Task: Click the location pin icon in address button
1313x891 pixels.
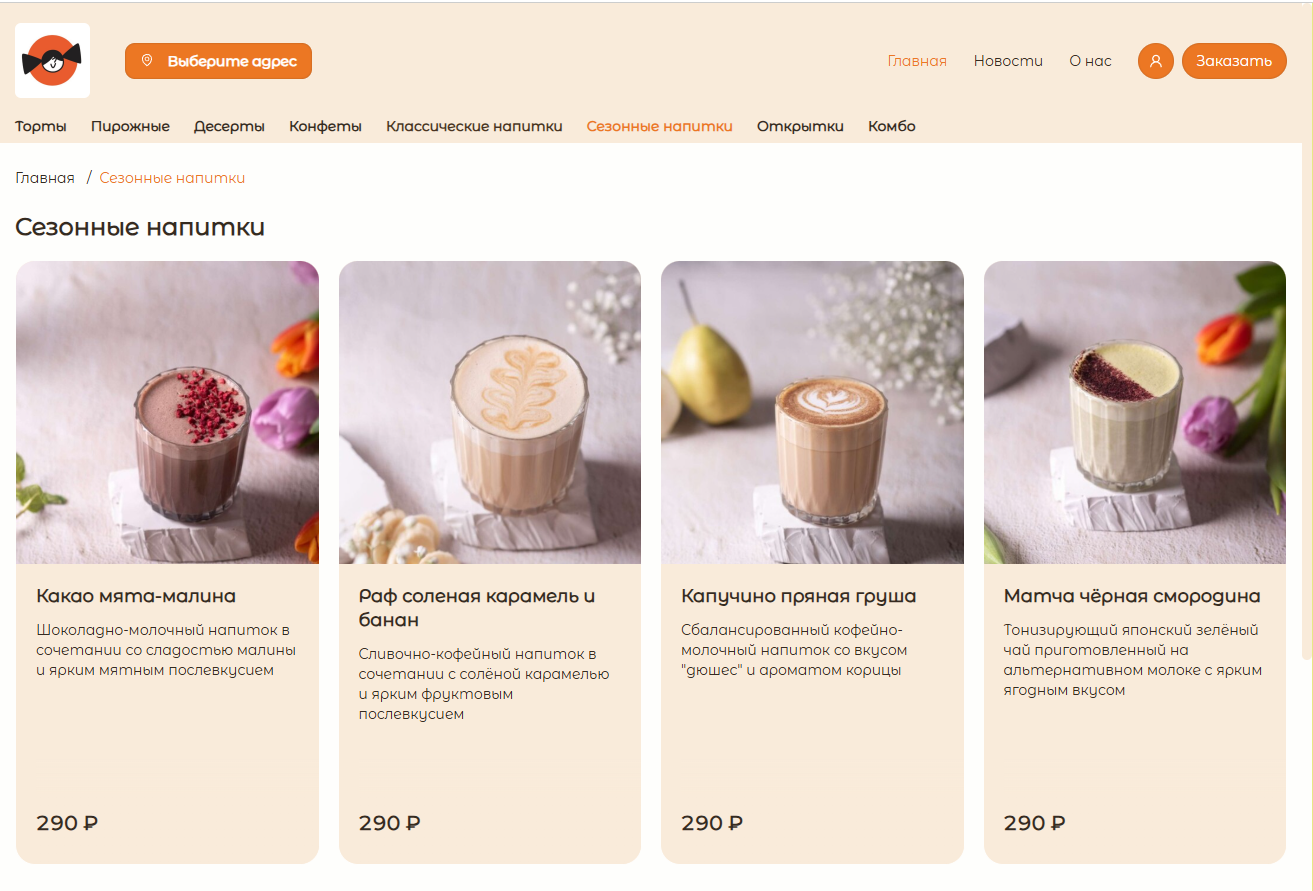Action: (147, 61)
